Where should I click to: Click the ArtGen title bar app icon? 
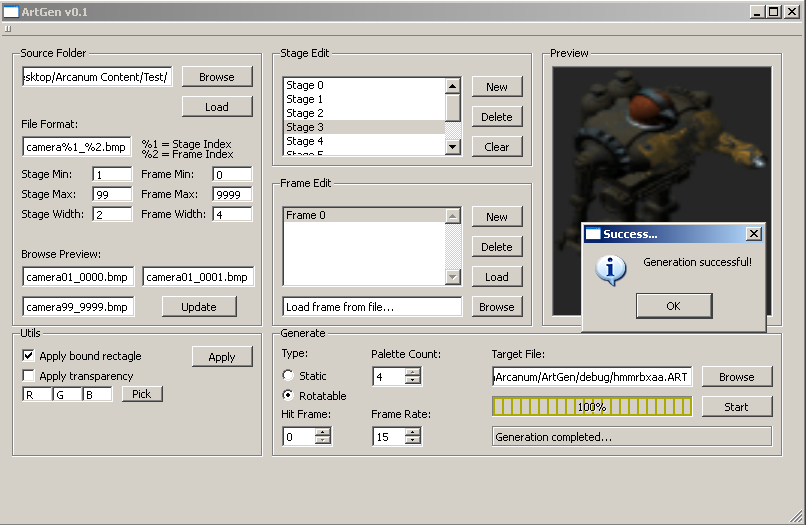10,11
